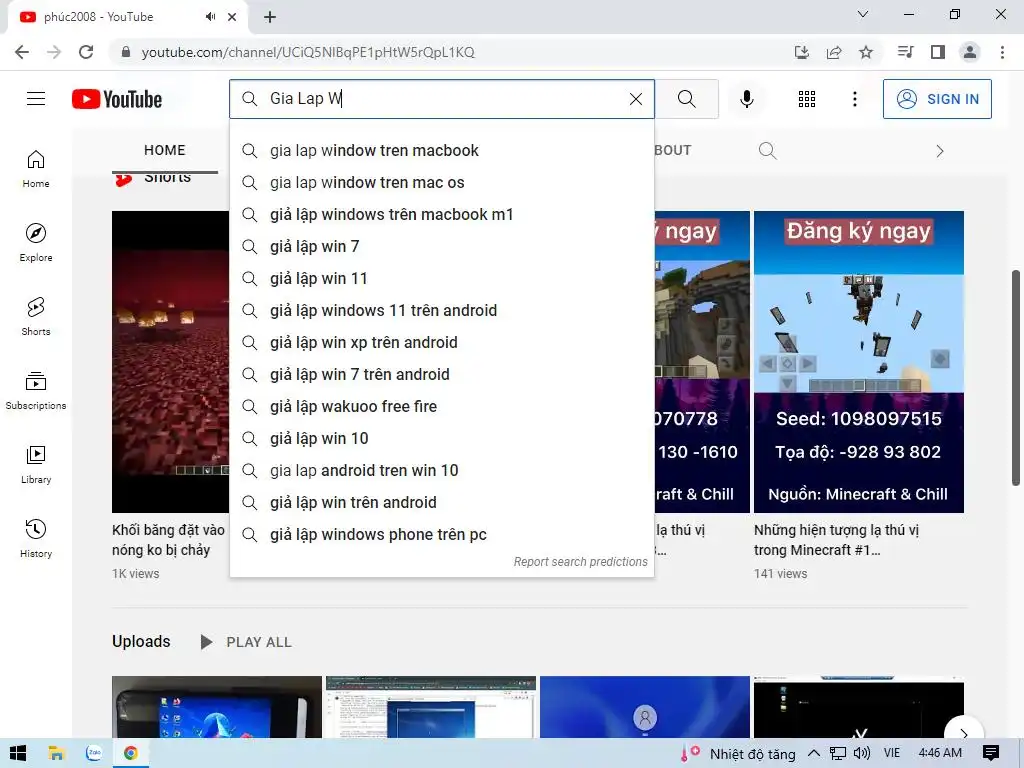Select the channel HOME tab

(x=165, y=150)
